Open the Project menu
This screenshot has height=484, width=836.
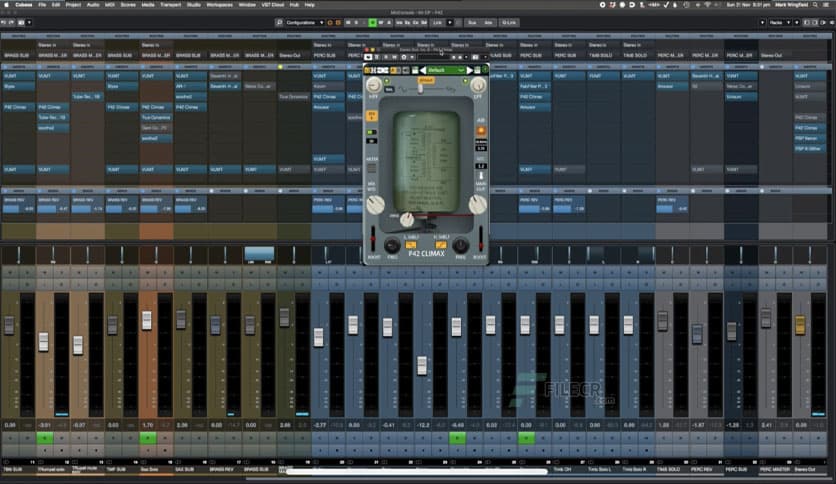pyautogui.click(x=74, y=5)
